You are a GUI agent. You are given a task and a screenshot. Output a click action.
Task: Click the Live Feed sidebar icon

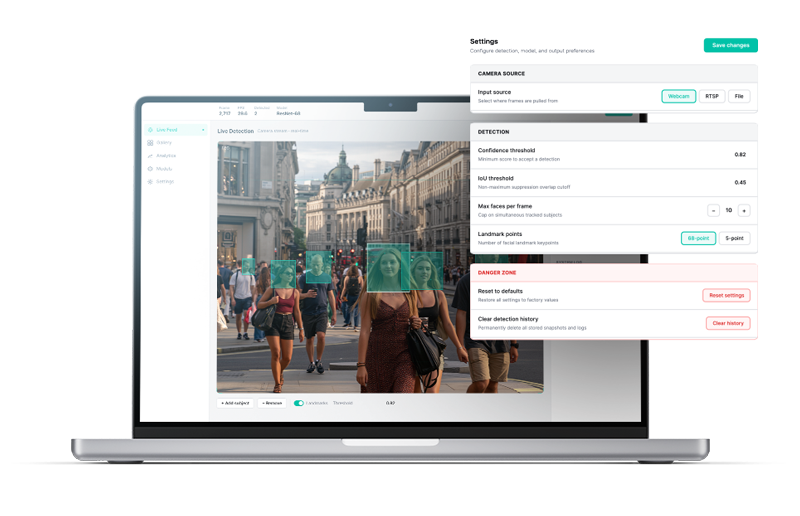150,130
